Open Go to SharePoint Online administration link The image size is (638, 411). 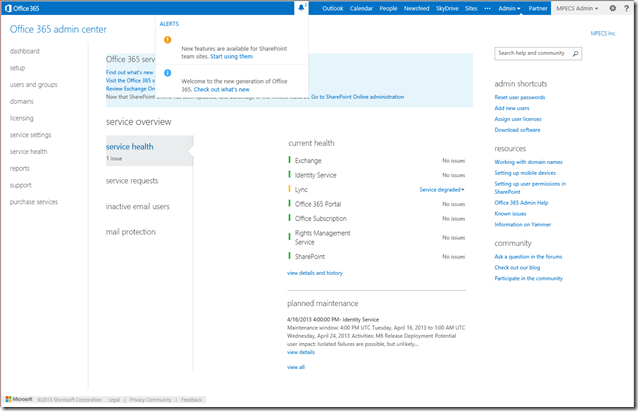(358, 97)
